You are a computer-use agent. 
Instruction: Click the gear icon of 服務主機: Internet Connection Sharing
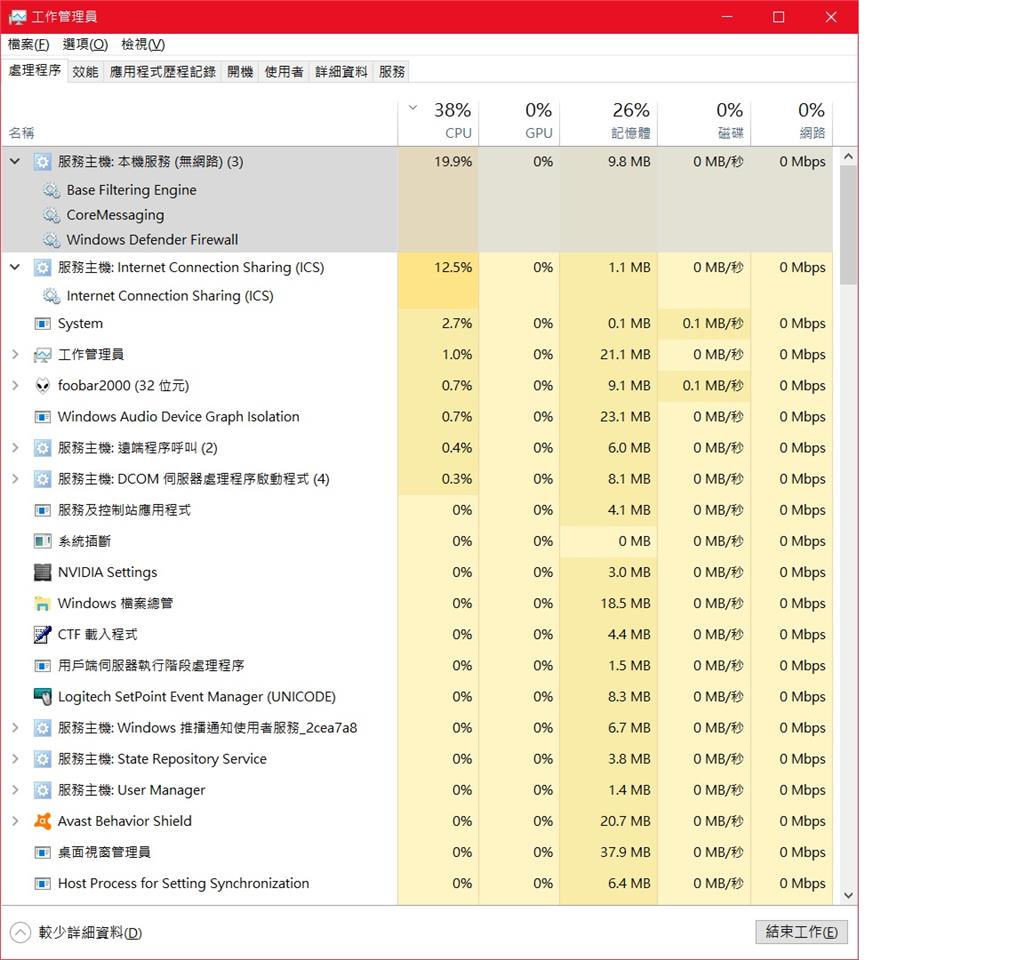tap(42, 268)
